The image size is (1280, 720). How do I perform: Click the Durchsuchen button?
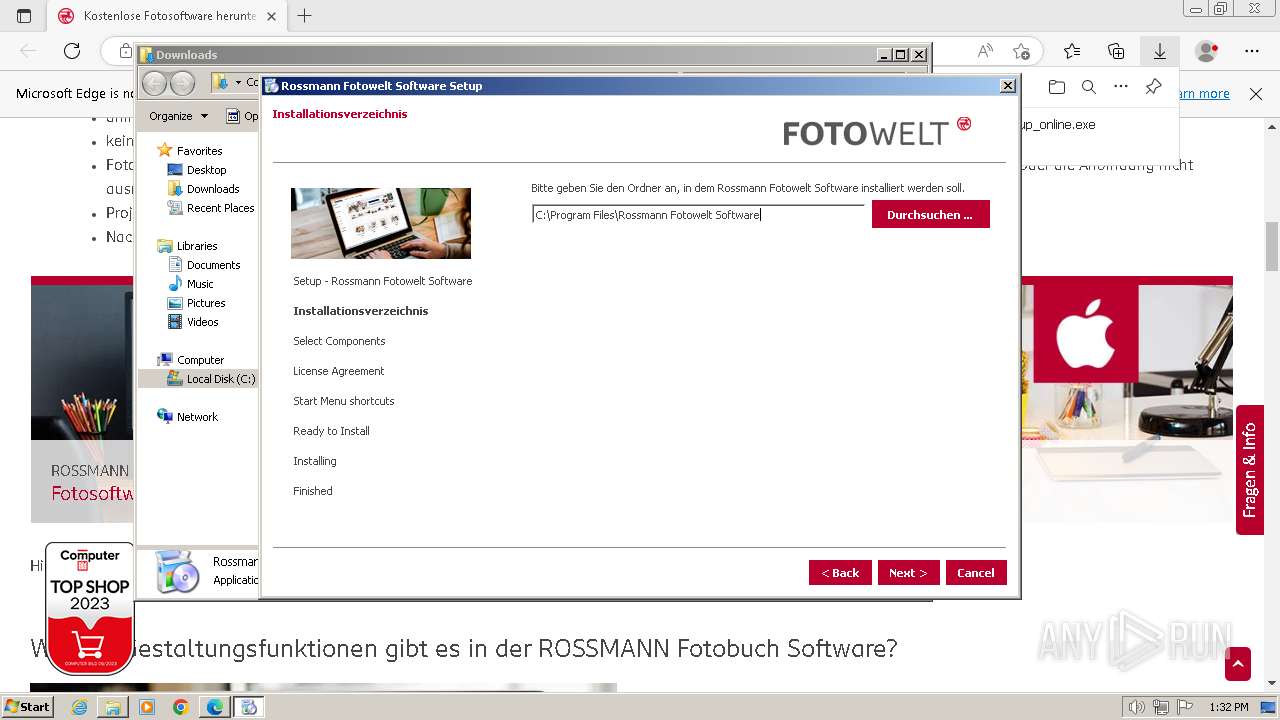(x=930, y=214)
